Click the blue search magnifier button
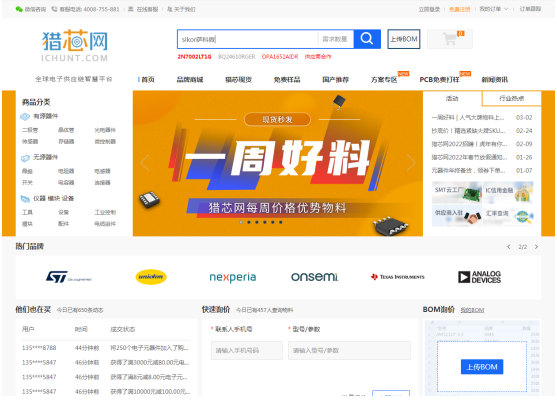Screen dimensions: 557x401 [x=367, y=39]
